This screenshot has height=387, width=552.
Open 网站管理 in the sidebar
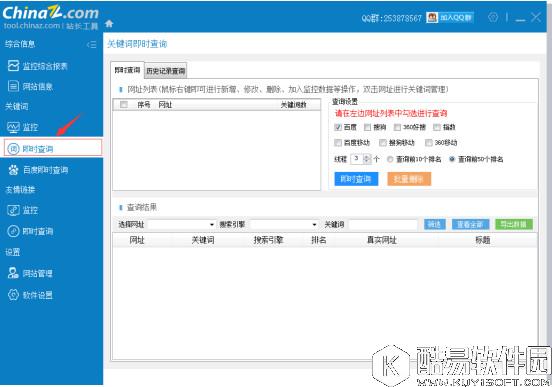31,273
